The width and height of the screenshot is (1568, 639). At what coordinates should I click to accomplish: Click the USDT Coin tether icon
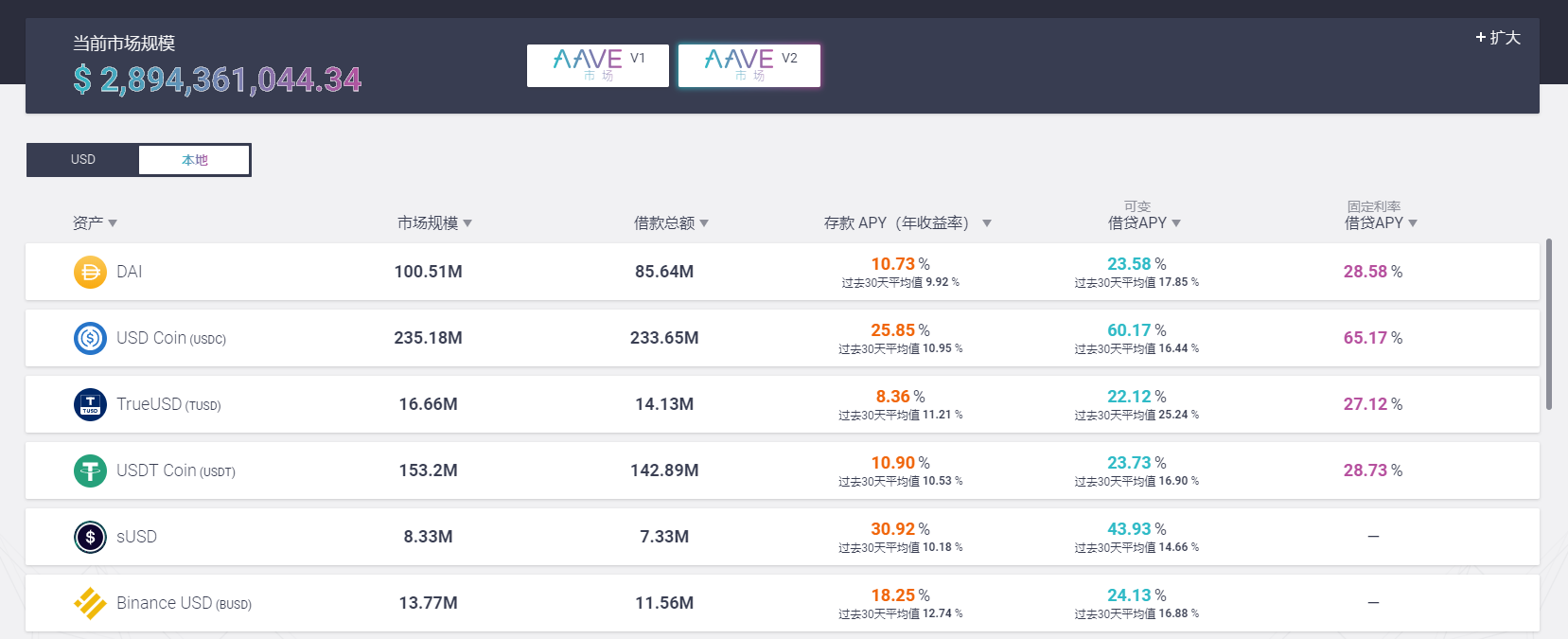(x=90, y=470)
